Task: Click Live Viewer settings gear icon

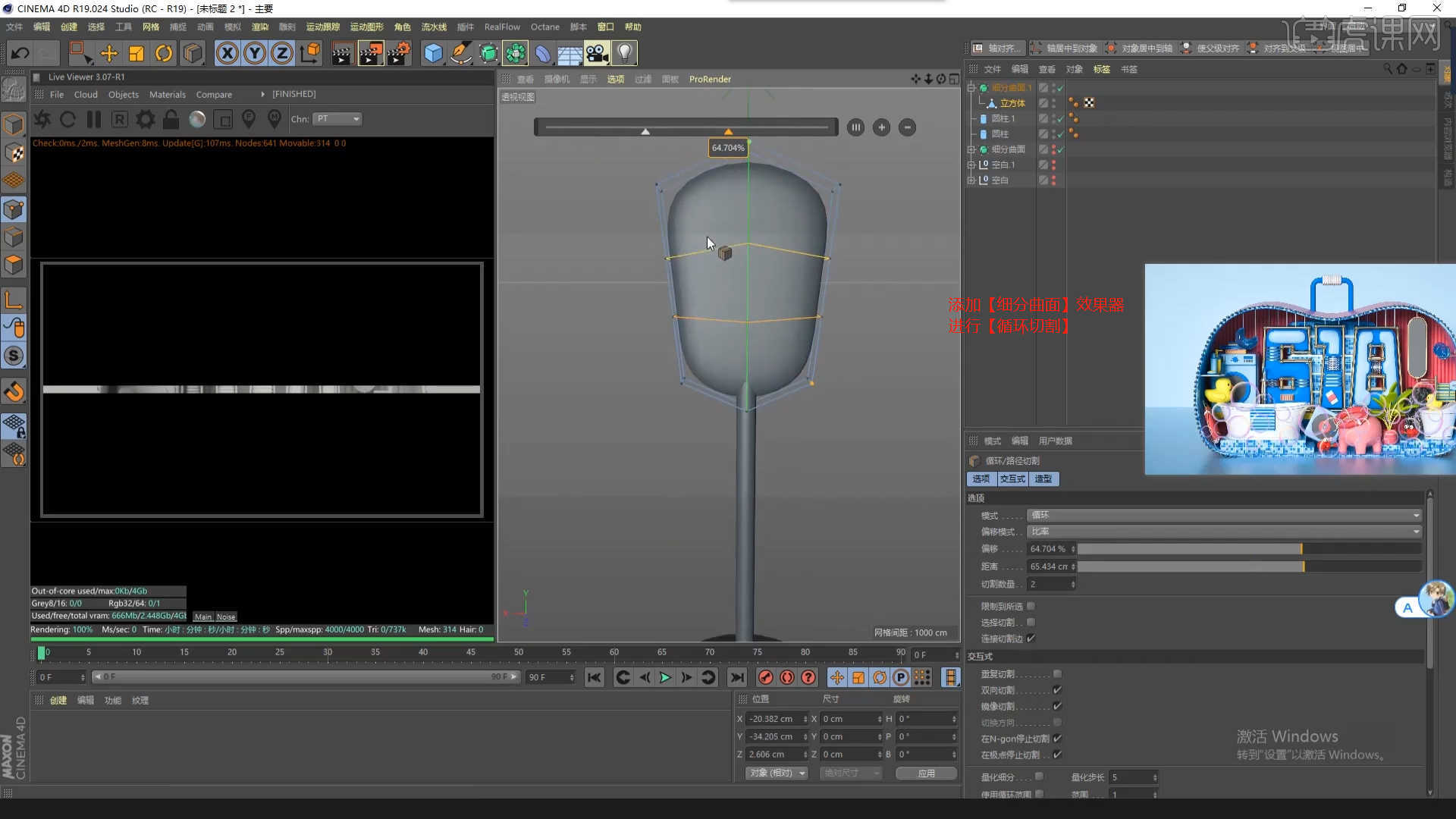Action: [146, 119]
